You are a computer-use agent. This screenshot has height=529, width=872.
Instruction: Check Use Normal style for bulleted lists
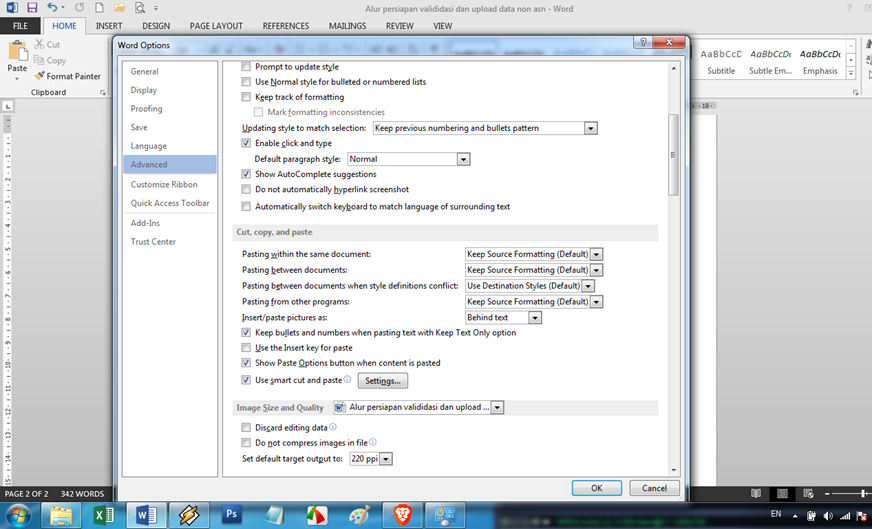point(246,82)
